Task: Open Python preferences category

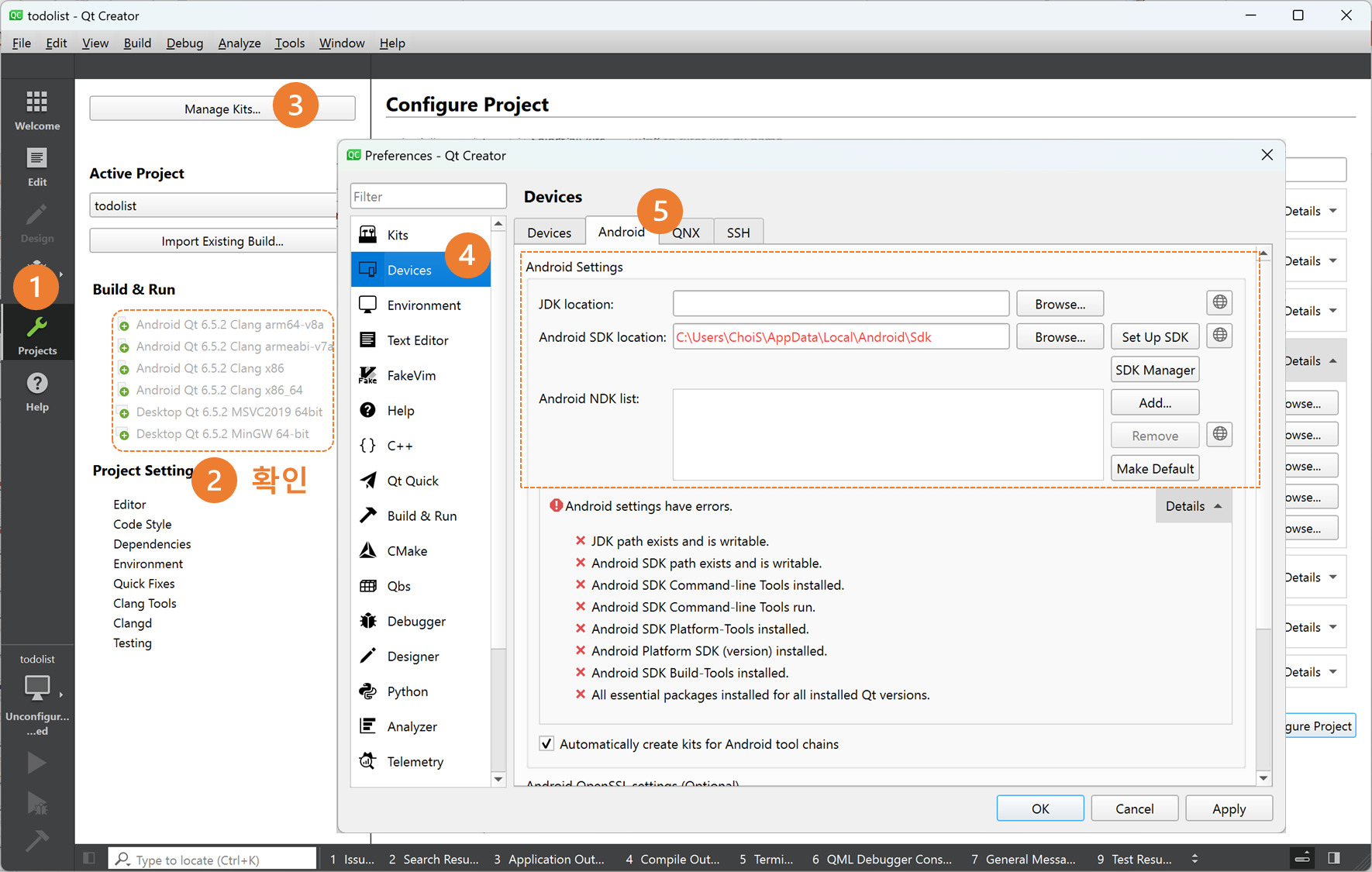Action: 421,691
